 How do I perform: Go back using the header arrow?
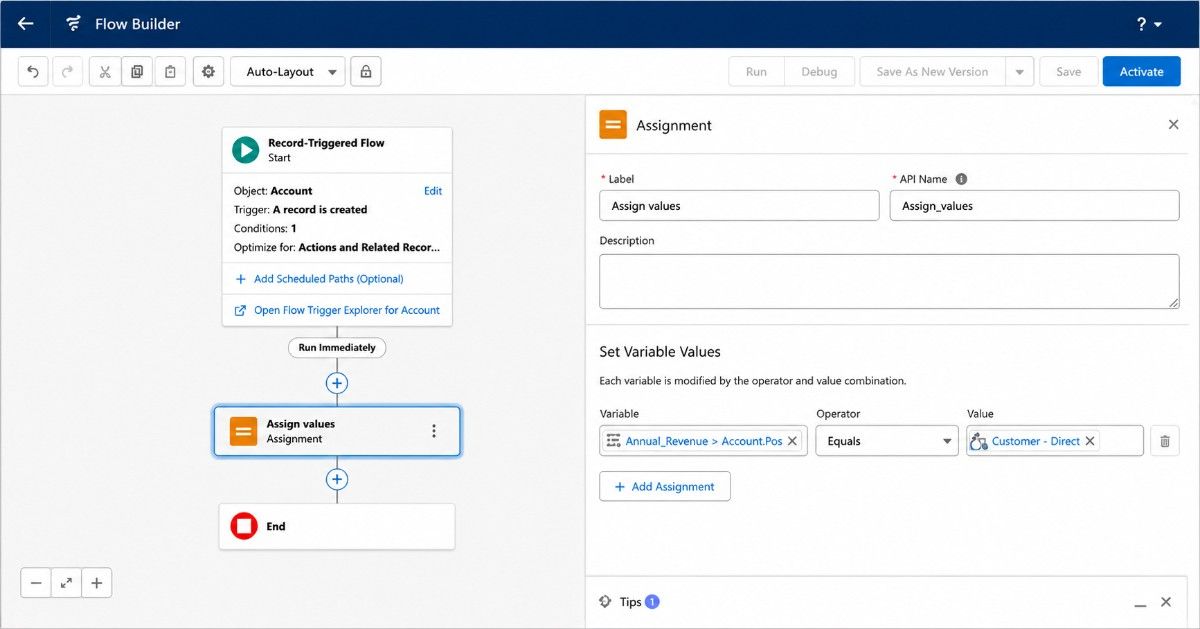pyautogui.click(x=26, y=24)
